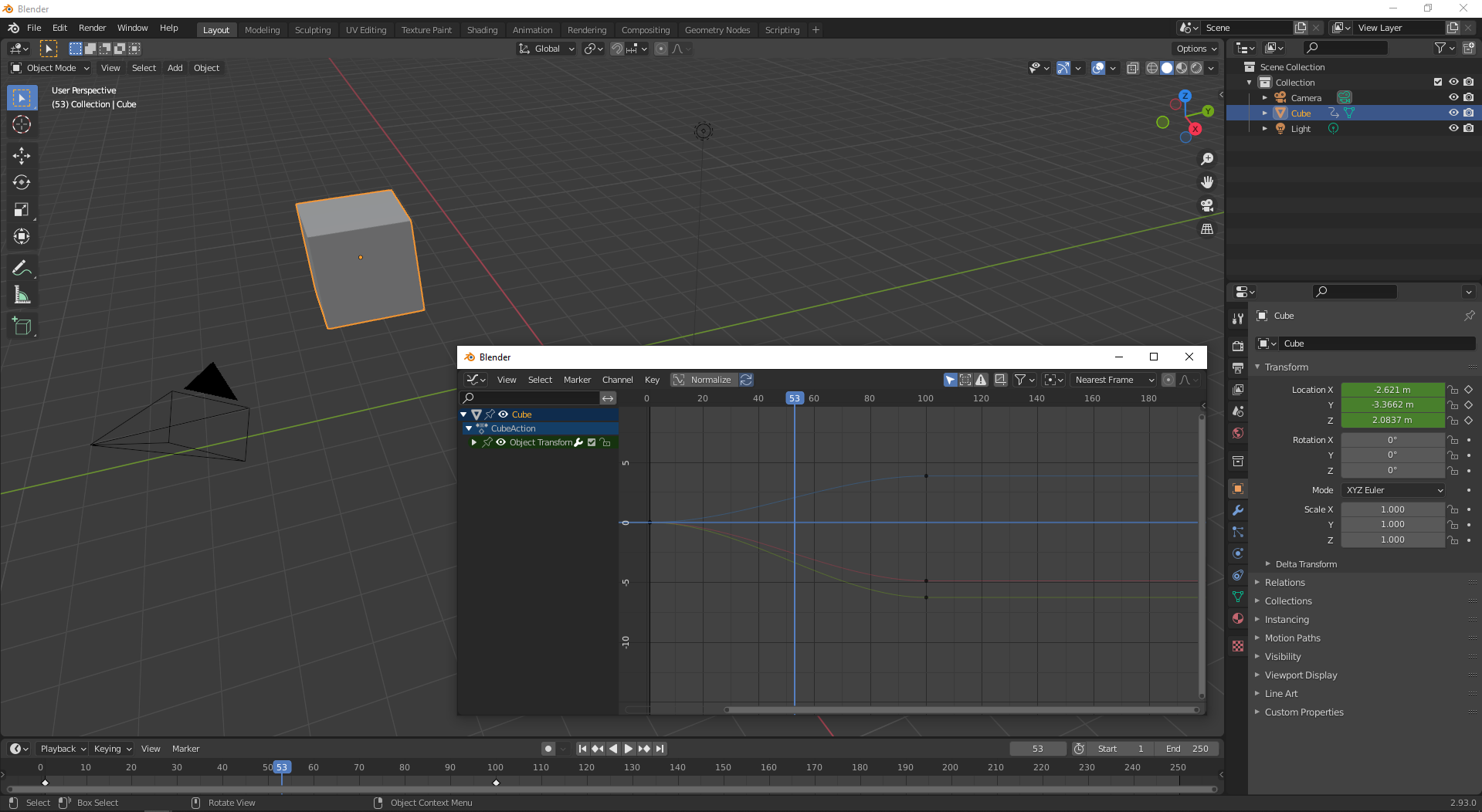This screenshot has width=1482, height=812.
Task: Select the Move tool
Action: pyautogui.click(x=22, y=155)
